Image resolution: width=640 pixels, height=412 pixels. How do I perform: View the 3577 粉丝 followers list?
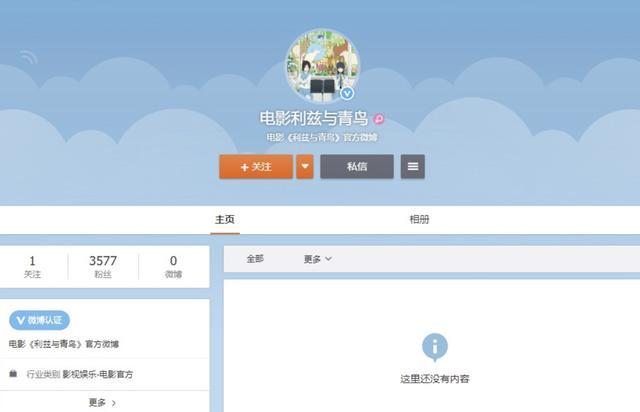(x=103, y=267)
